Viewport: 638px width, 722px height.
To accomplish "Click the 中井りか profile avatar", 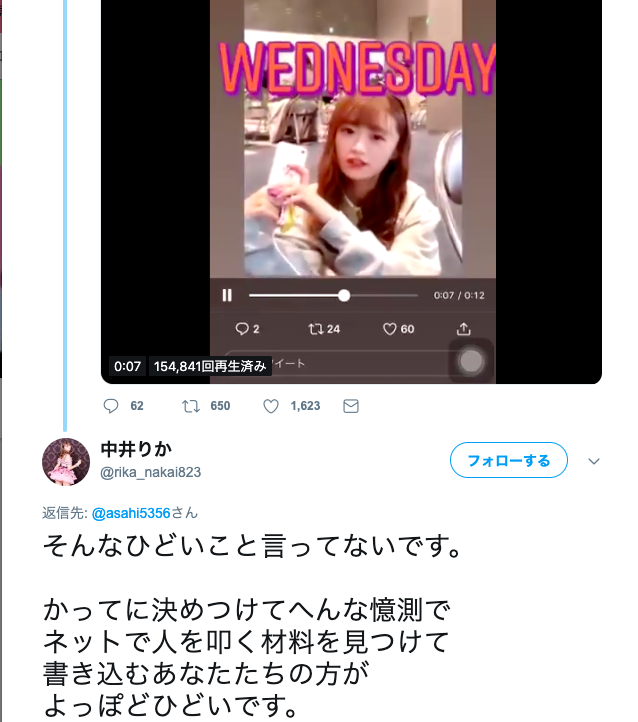I will (66, 462).
